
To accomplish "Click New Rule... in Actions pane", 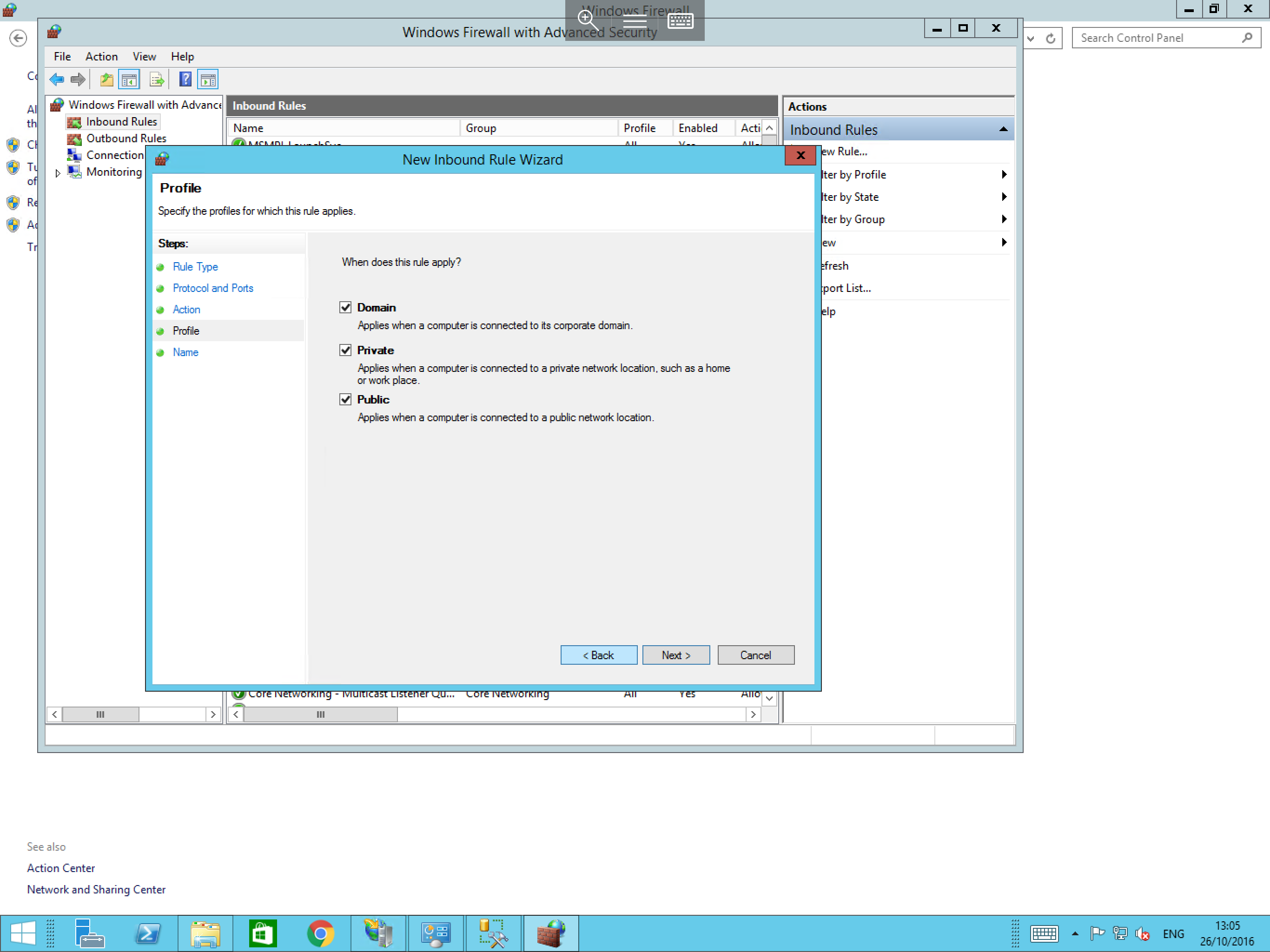I will tap(844, 151).
